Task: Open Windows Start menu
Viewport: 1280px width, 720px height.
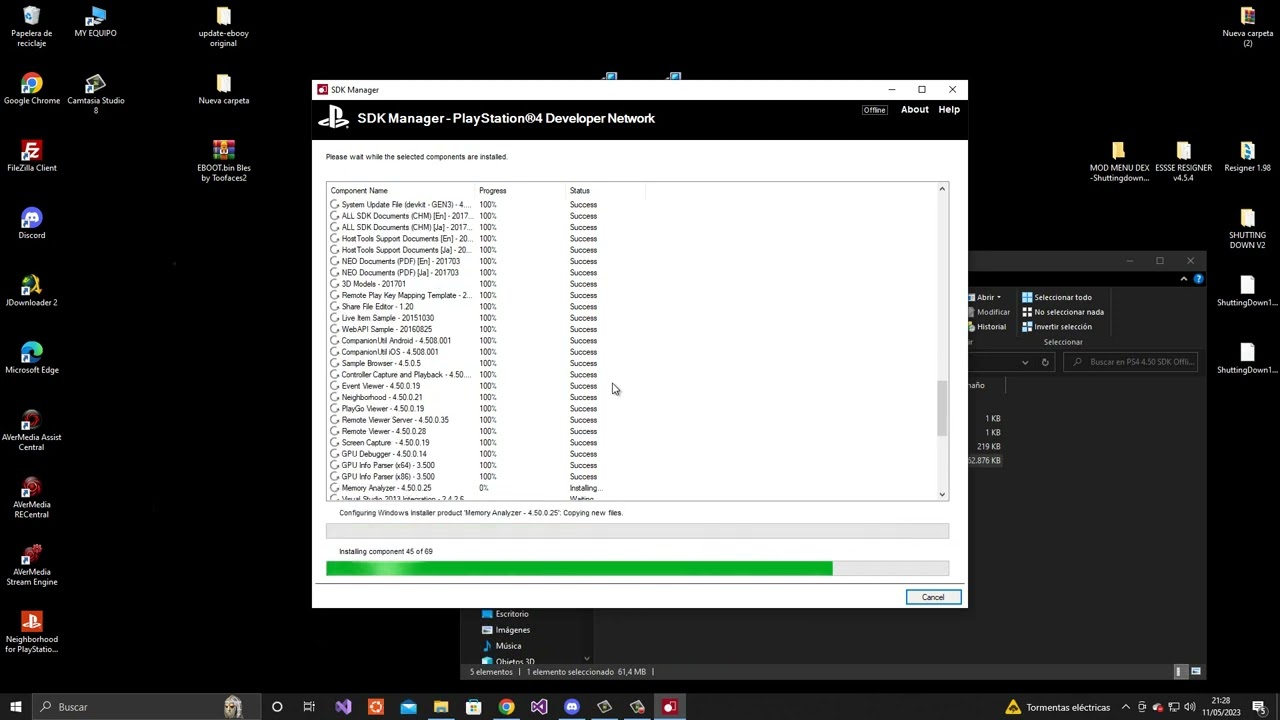Action: 16,707
